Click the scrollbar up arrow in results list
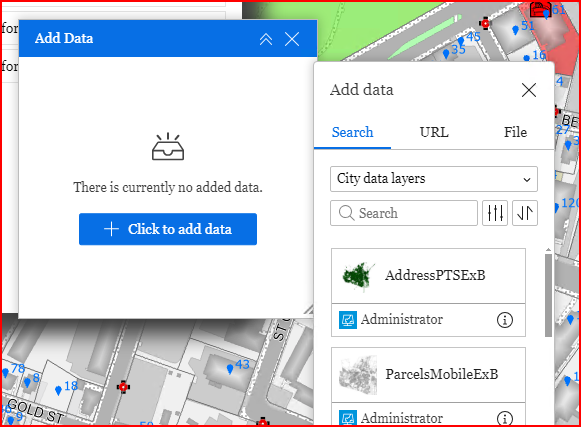The image size is (581, 427). (x=548, y=250)
